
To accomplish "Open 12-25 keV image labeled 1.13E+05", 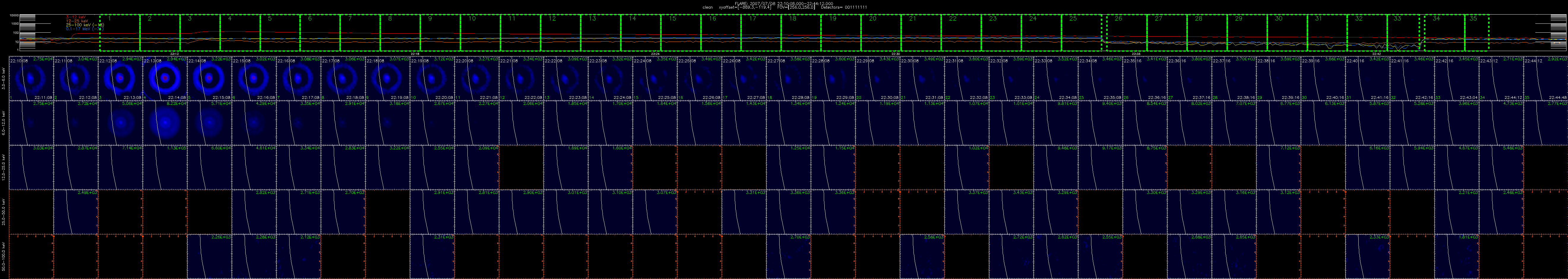I will [x=165, y=167].
